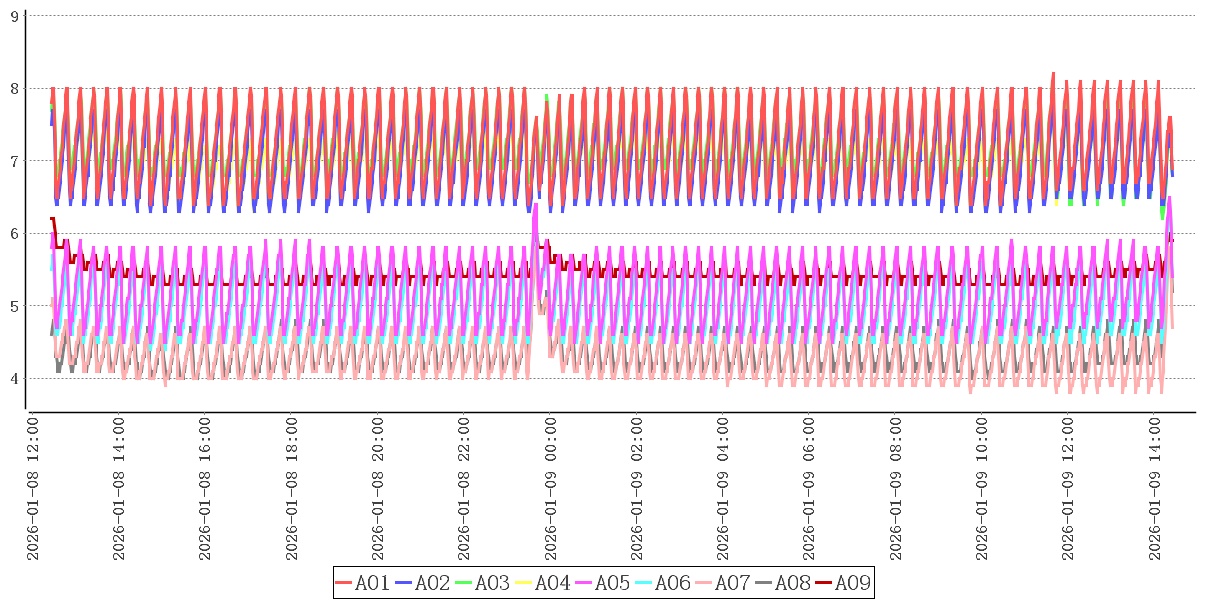The height and width of the screenshot is (600, 1207).
Task: Click the 2026-01-08 22:00 x-axis label
Action: click(465, 489)
